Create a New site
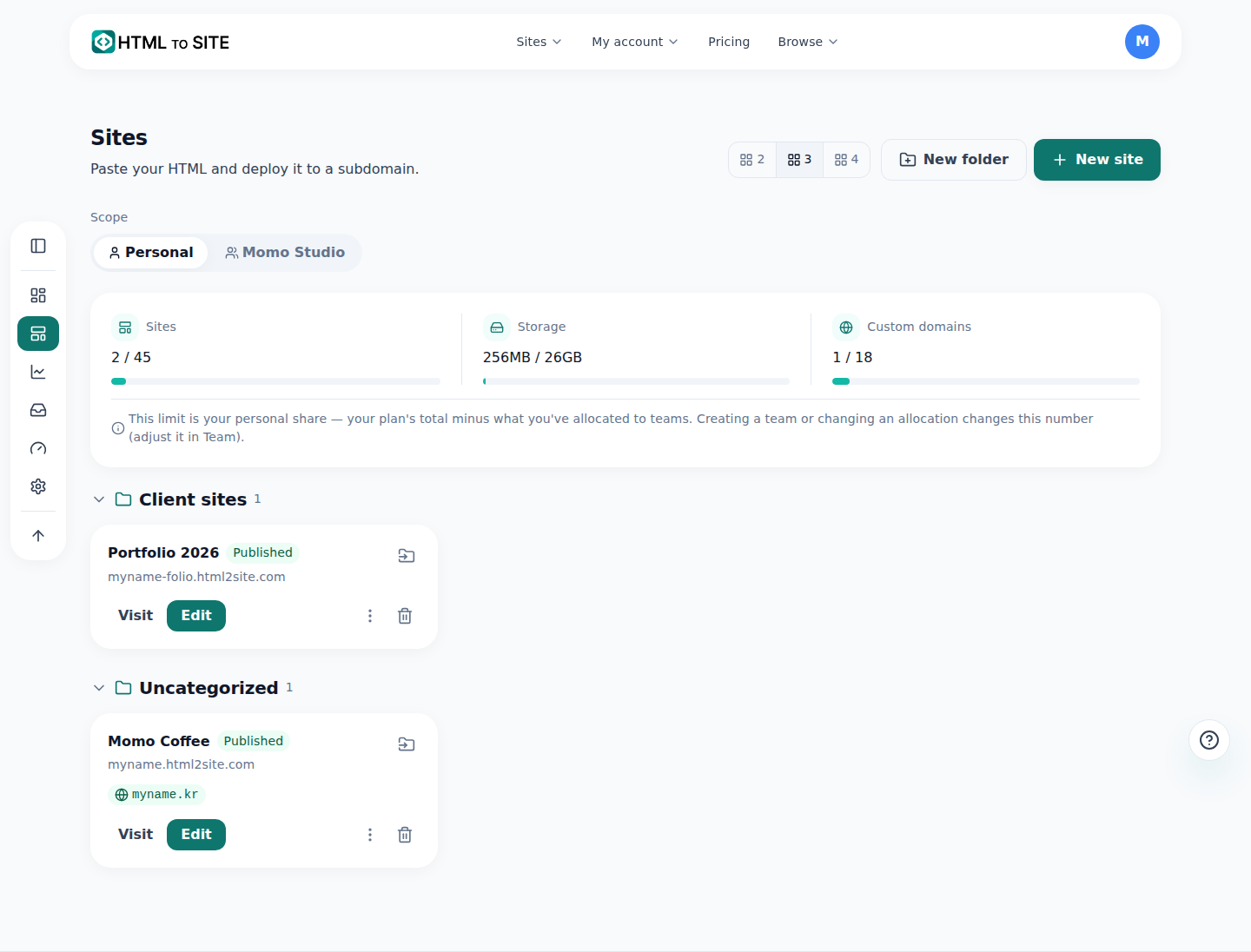1251x952 pixels. 1097,160
